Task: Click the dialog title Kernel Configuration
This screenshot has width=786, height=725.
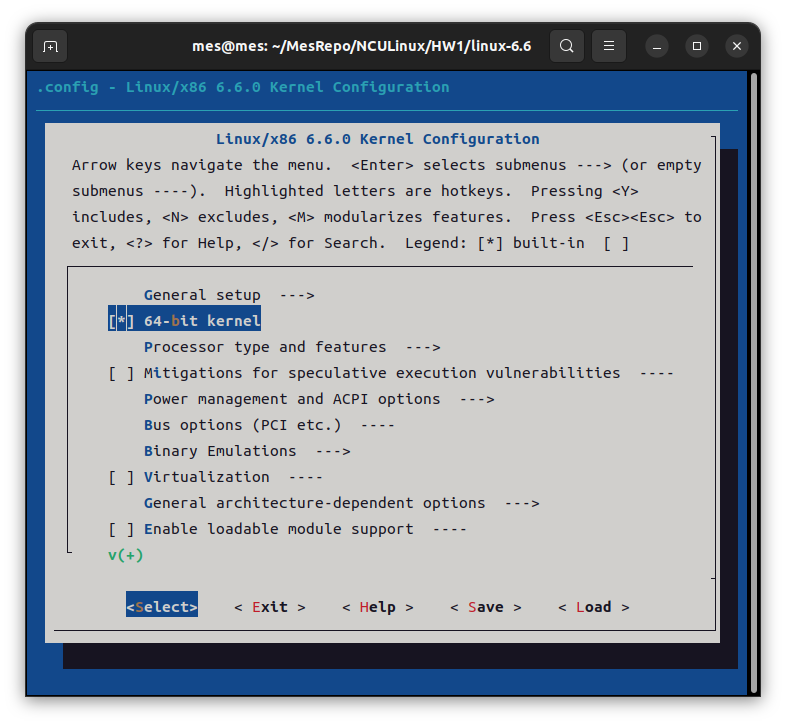Action: pos(378,139)
